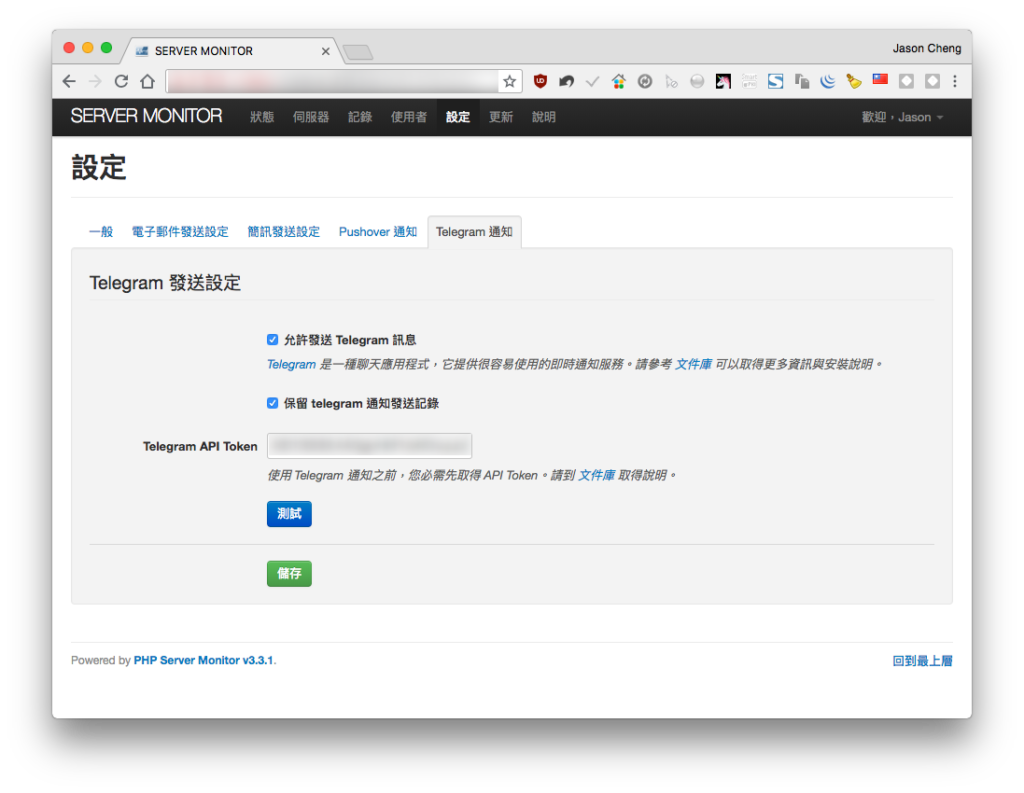The height and width of the screenshot is (793, 1024).
Task: Click the colorful house extension icon
Action: pyautogui.click(x=618, y=82)
